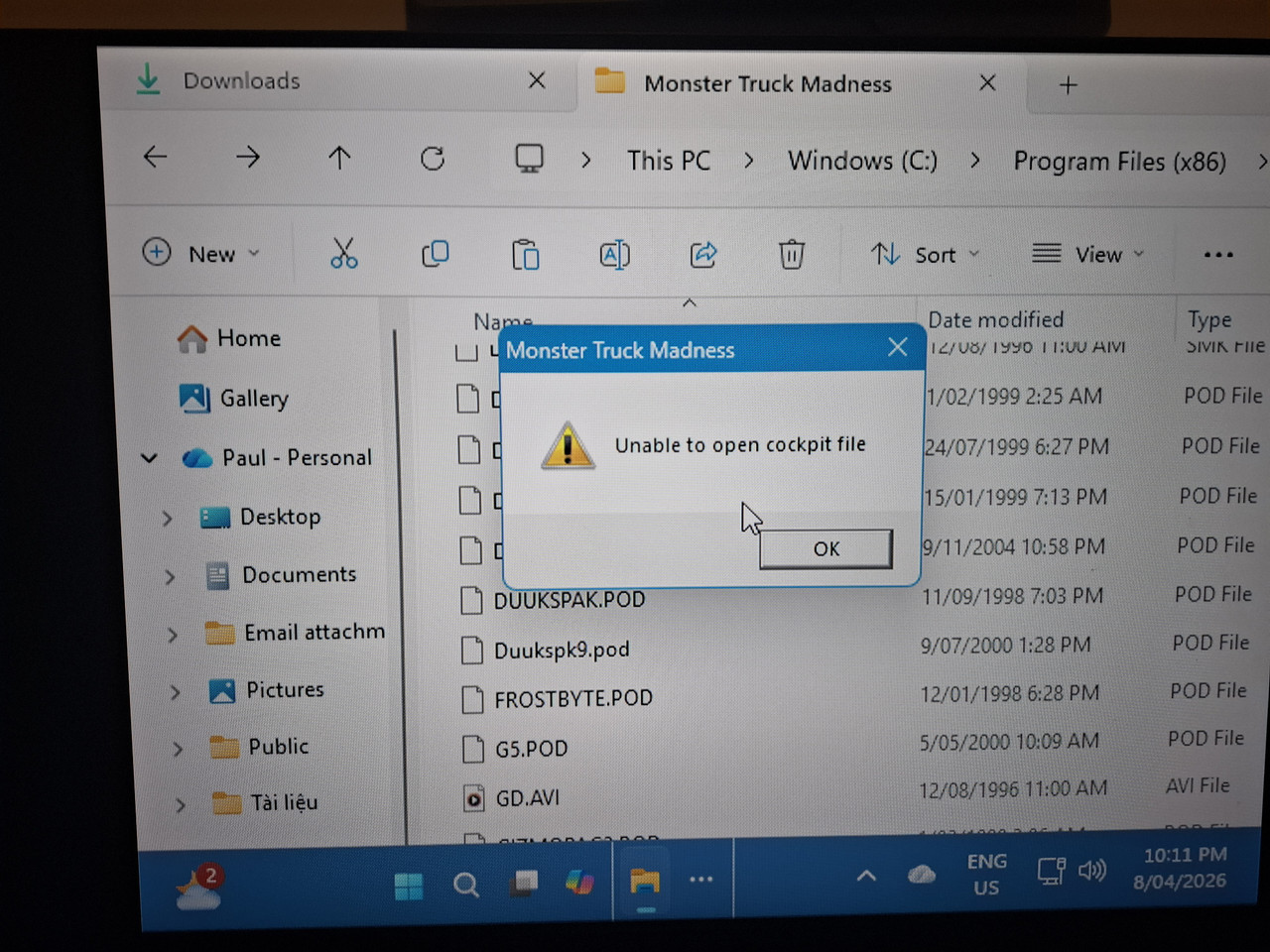This screenshot has width=1270, height=952.
Task: Navigate to This PC in breadcrumb
Action: 669,161
